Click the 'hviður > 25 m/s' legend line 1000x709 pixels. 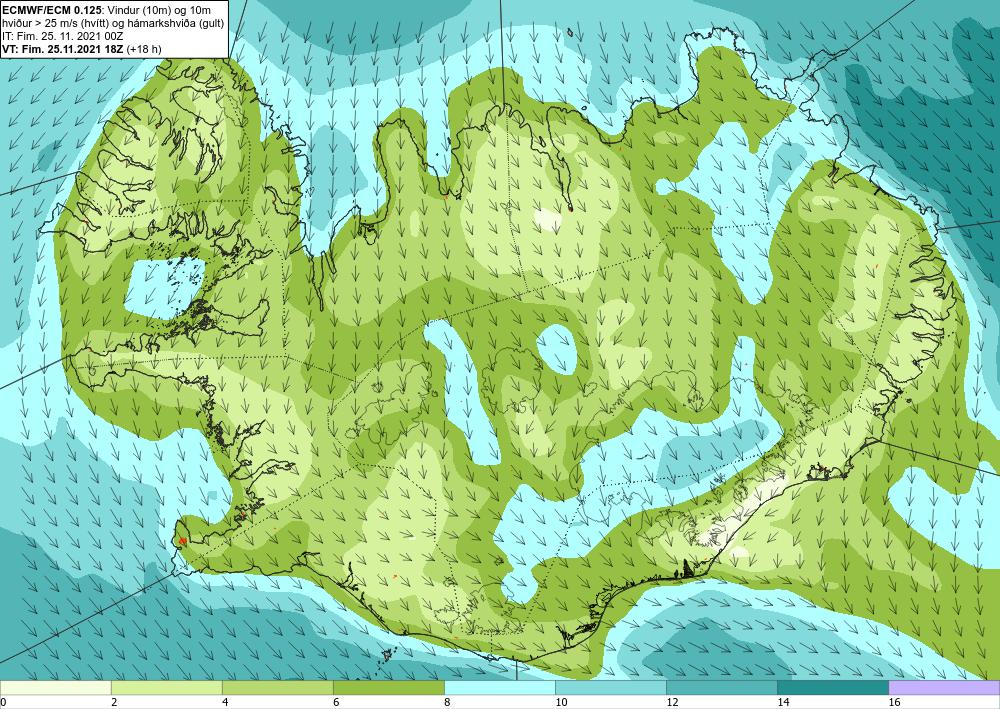click(x=112, y=24)
